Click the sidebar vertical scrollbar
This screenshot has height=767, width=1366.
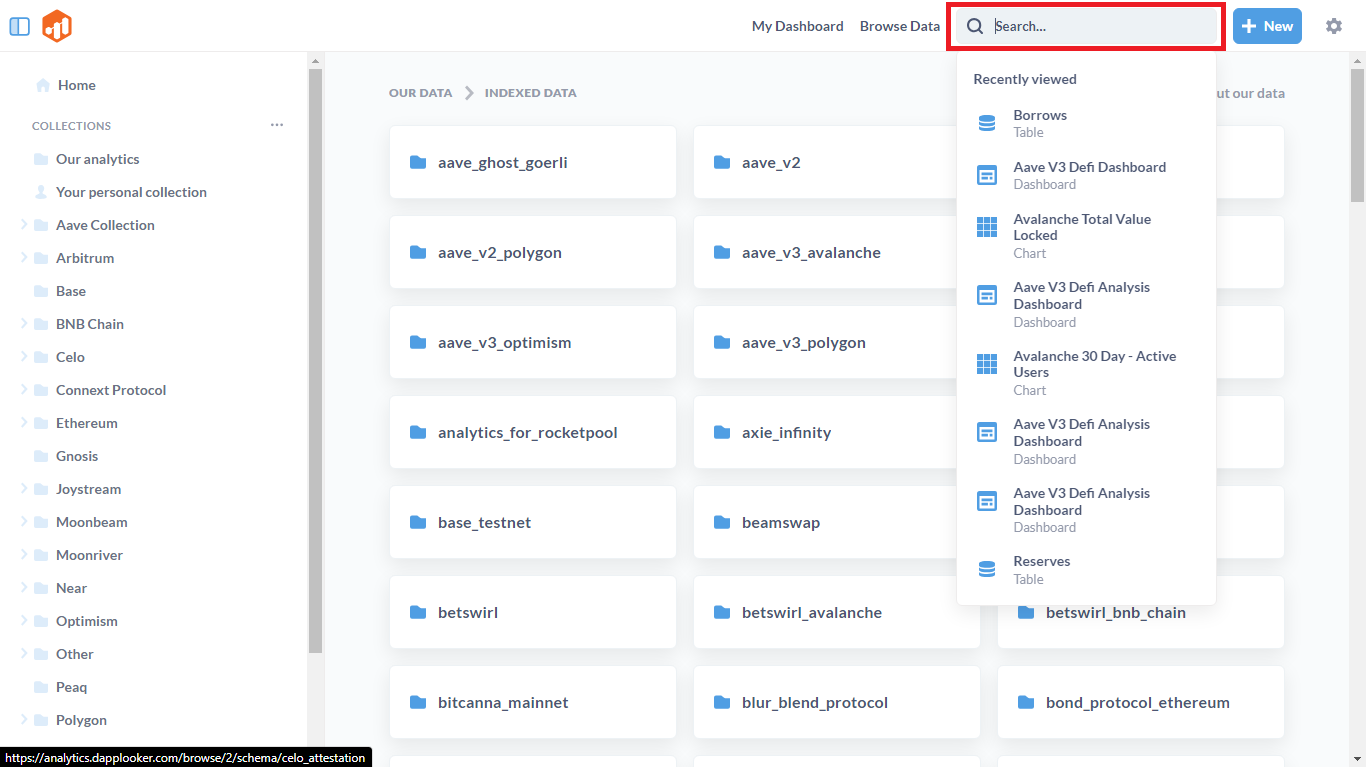[x=315, y=360]
